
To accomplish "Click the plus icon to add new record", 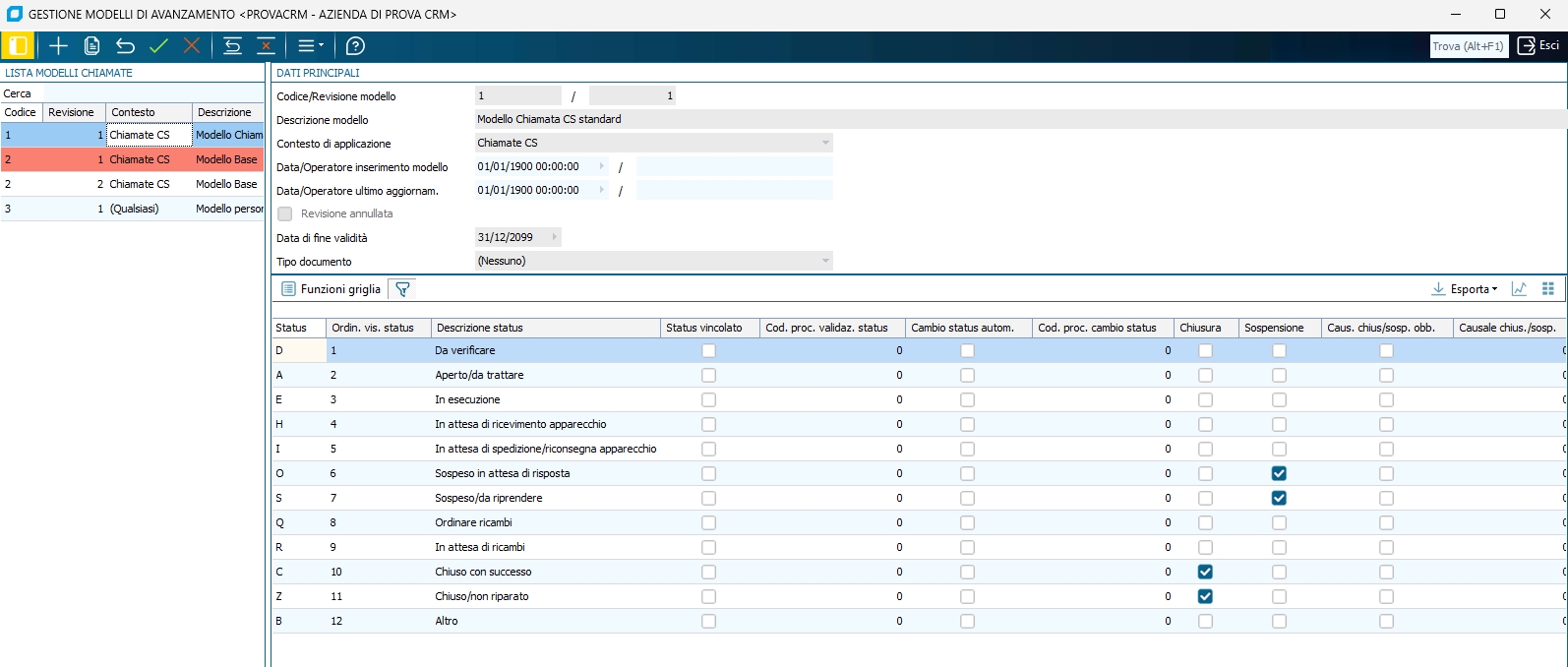I will point(59,46).
